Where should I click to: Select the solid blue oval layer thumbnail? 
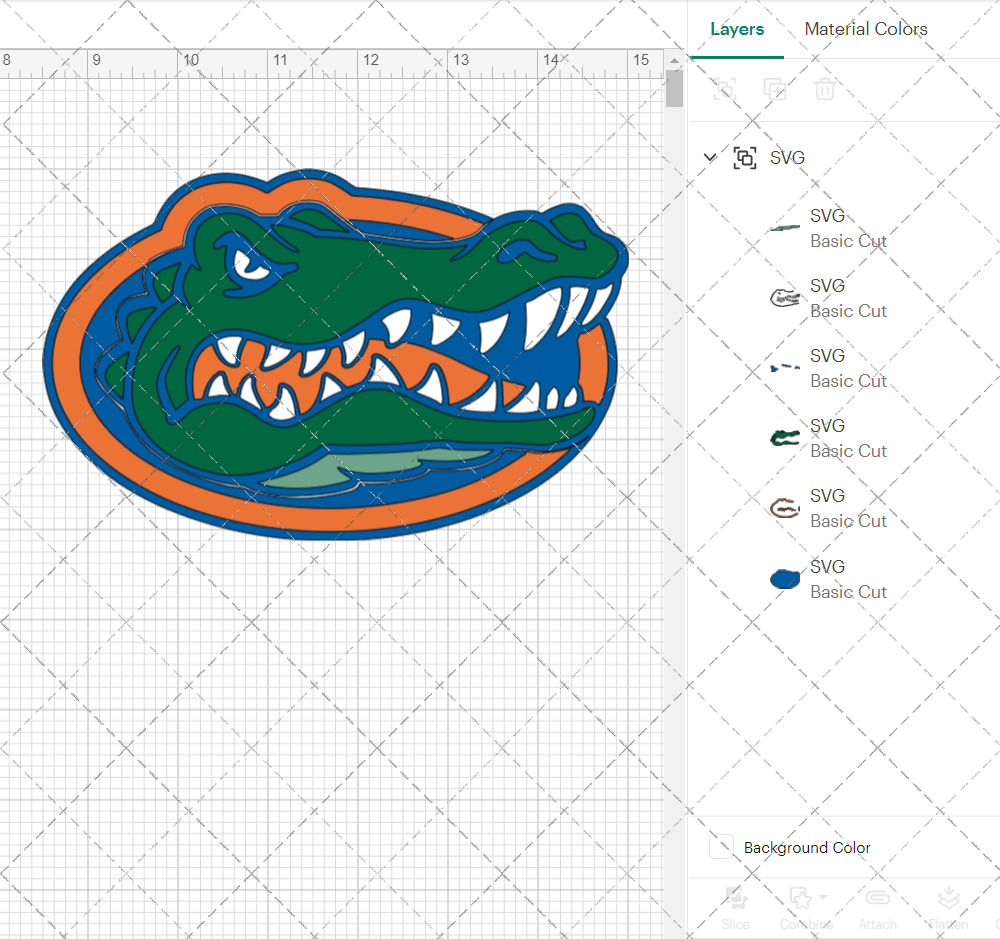785,579
